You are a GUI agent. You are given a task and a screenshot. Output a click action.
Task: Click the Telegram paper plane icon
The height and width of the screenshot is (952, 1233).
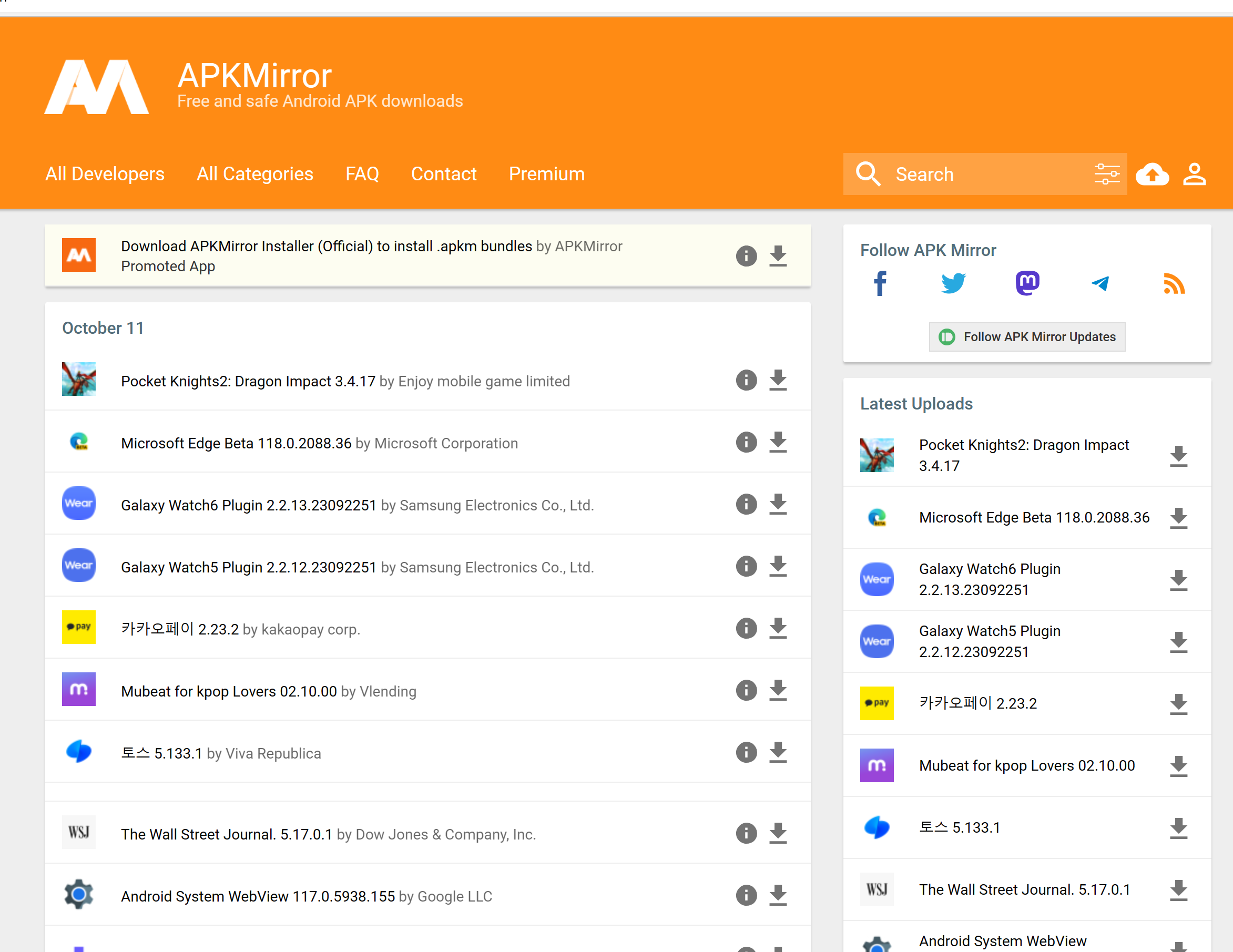[1100, 283]
